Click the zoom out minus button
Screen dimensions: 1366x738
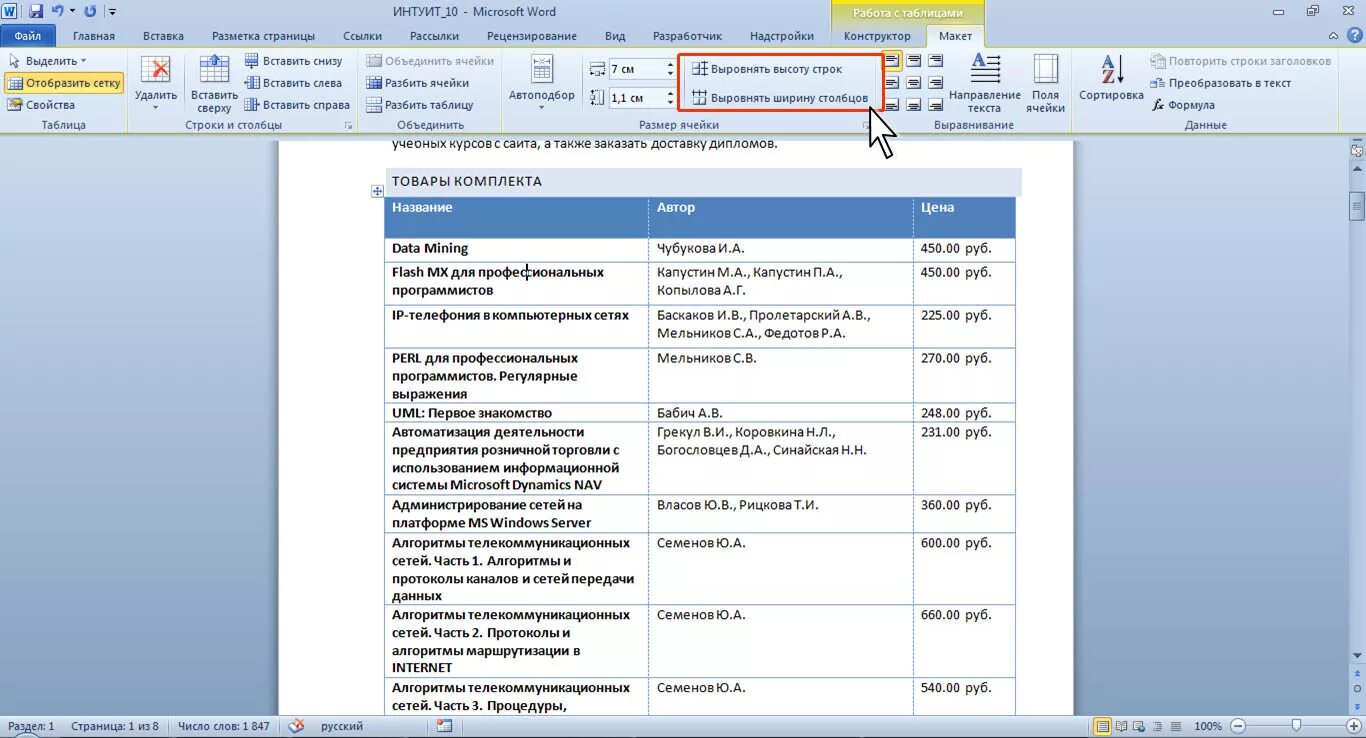(x=1238, y=726)
